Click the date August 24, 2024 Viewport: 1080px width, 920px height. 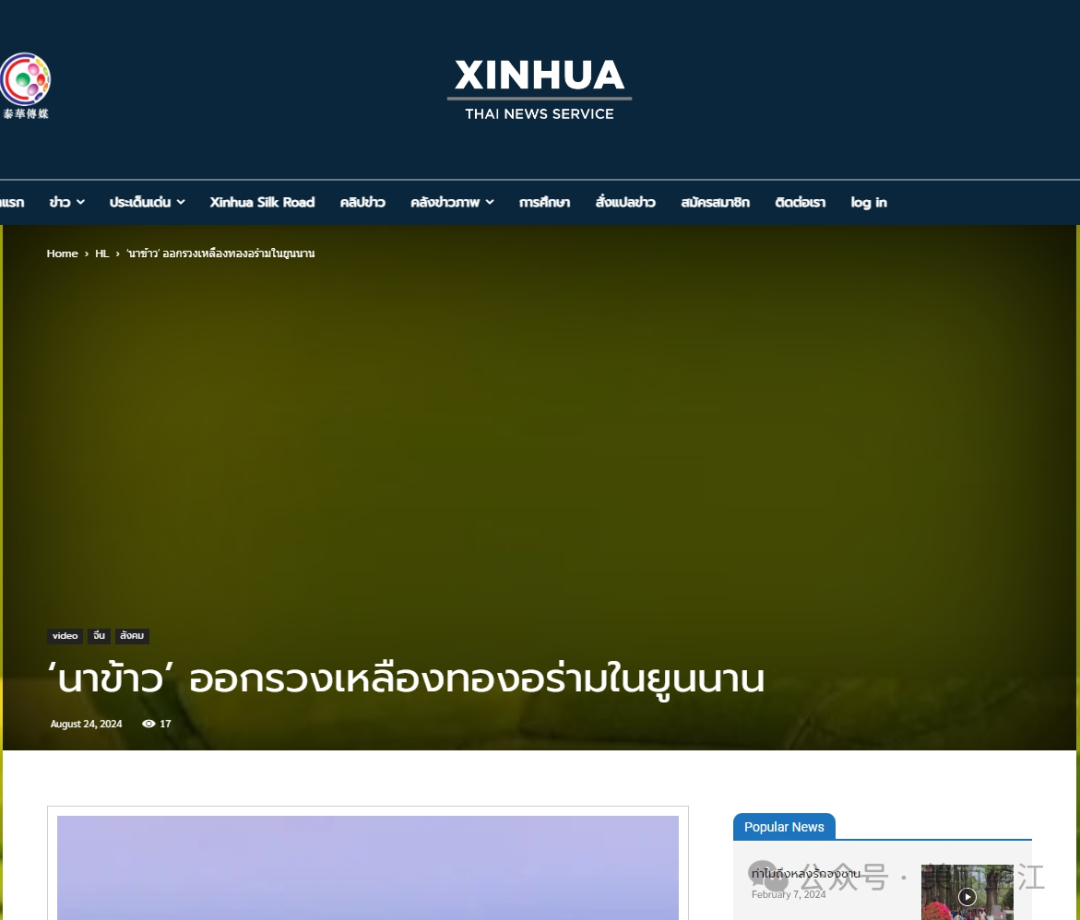point(86,724)
